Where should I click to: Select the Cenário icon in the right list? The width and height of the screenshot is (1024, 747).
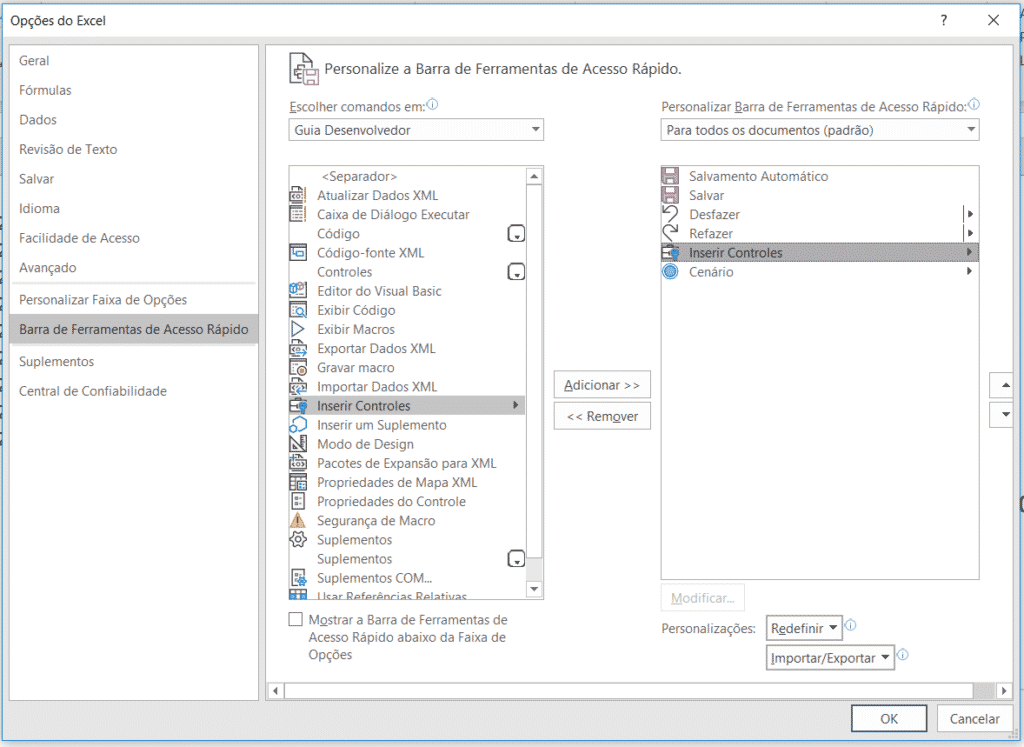(671, 271)
